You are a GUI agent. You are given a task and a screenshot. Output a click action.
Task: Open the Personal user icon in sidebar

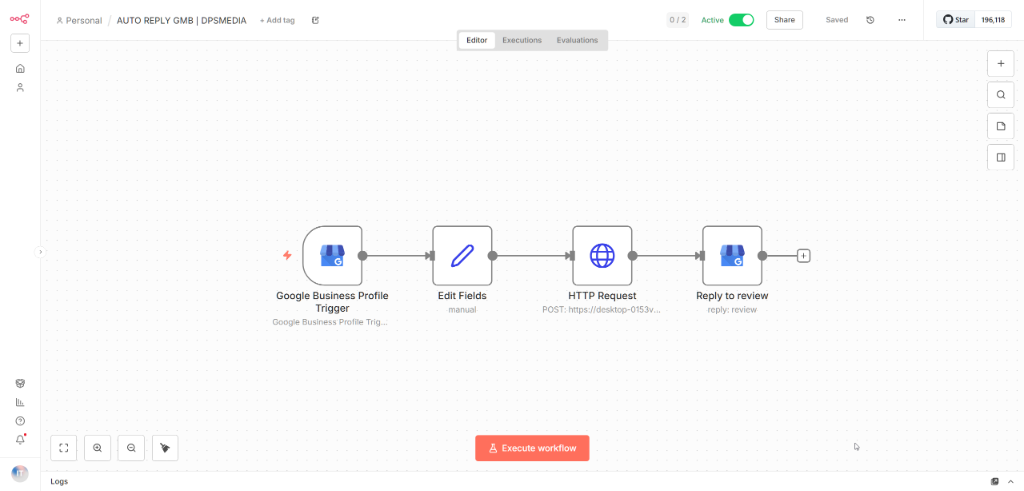coord(20,87)
